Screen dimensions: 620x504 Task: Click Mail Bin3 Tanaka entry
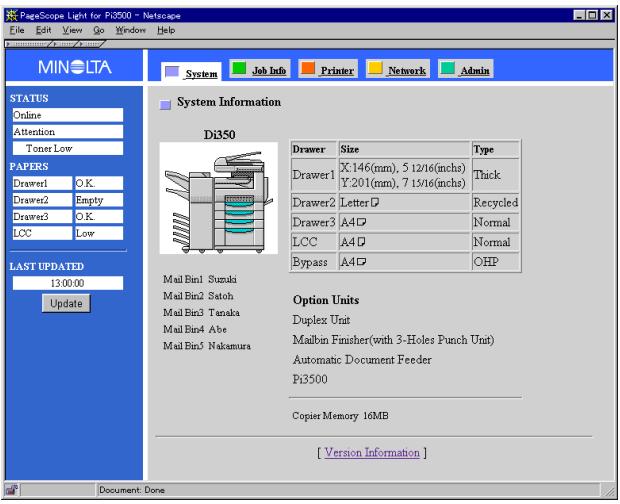tap(201, 312)
